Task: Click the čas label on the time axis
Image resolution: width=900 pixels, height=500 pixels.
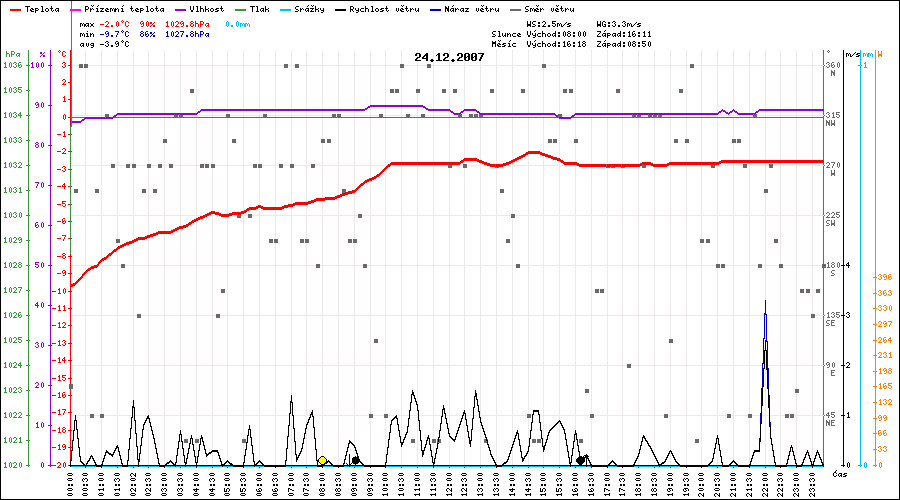Action: 840,474
